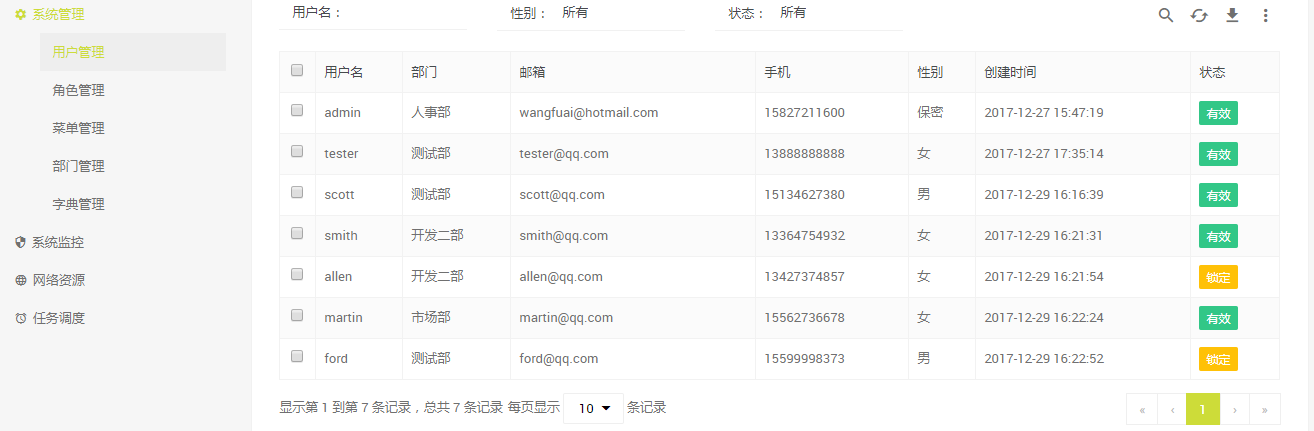Viewport: 1314px width, 431px height.
Task: Expand the 任务调度 menu section
Action: click(58, 318)
